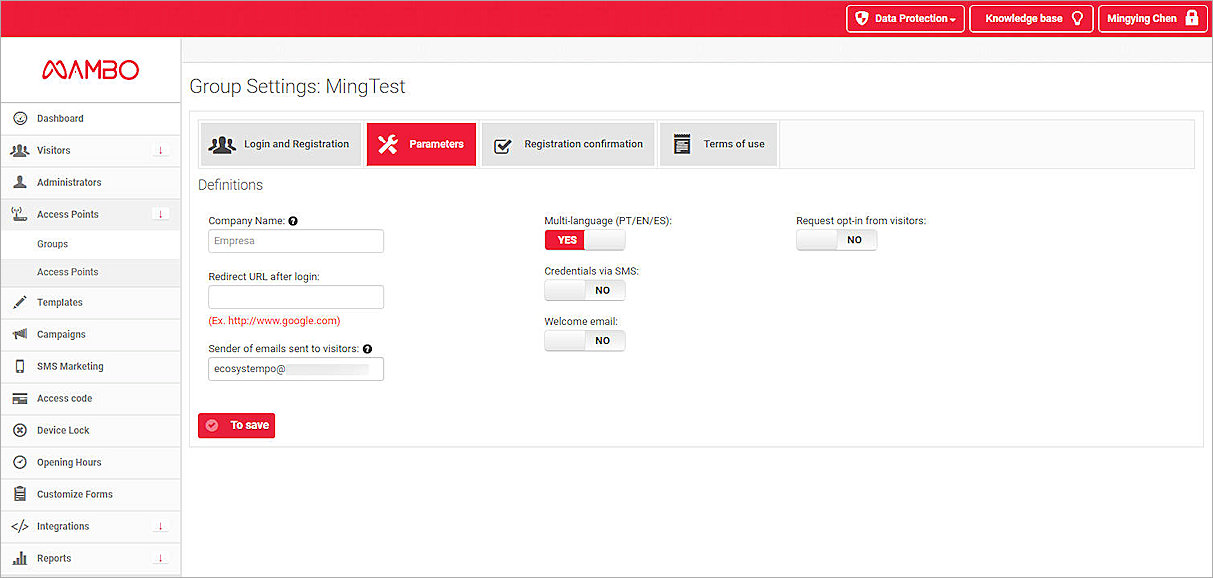Click the Redirect URL after login field

pos(296,297)
